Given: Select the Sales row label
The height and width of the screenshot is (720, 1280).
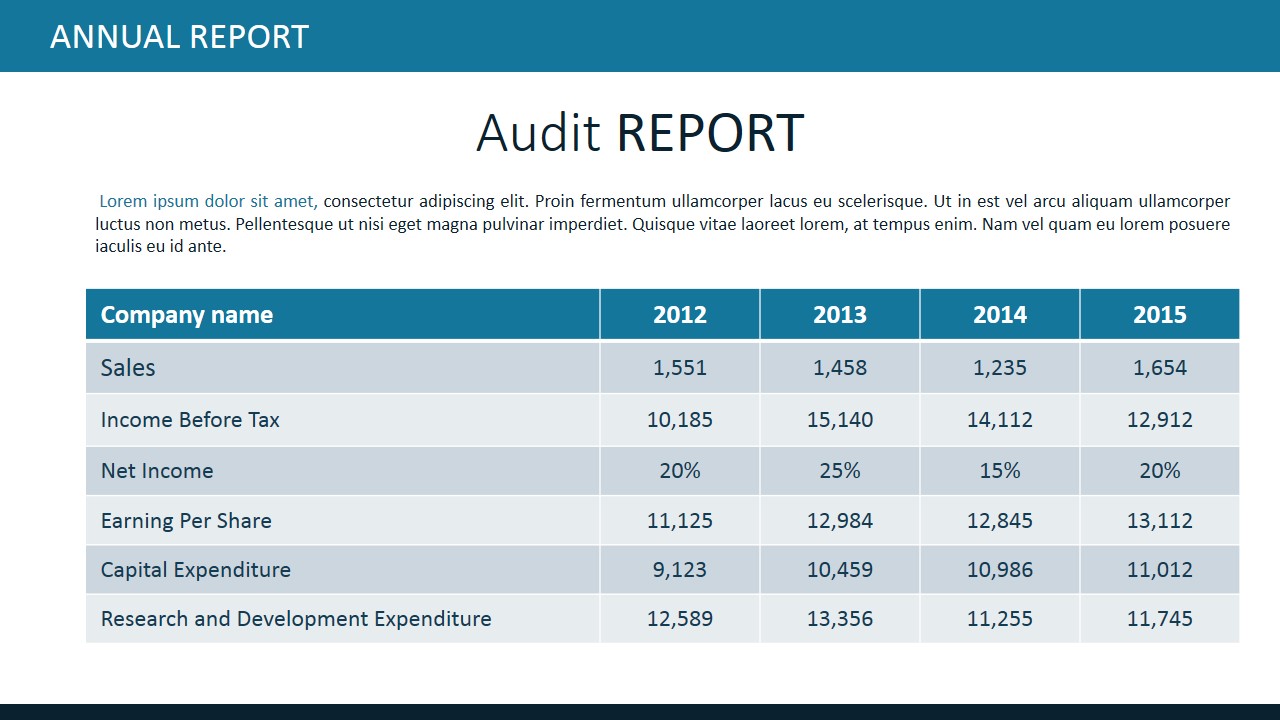Looking at the screenshot, I should pyautogui.click(x=128, y=368).
